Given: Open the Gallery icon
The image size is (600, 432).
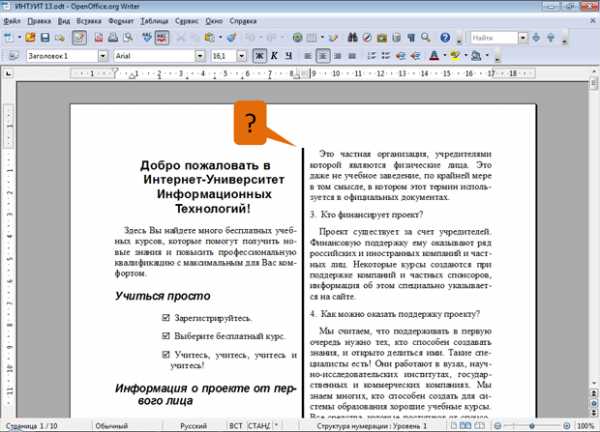Looking at the screenshot, I should point(382,37).
